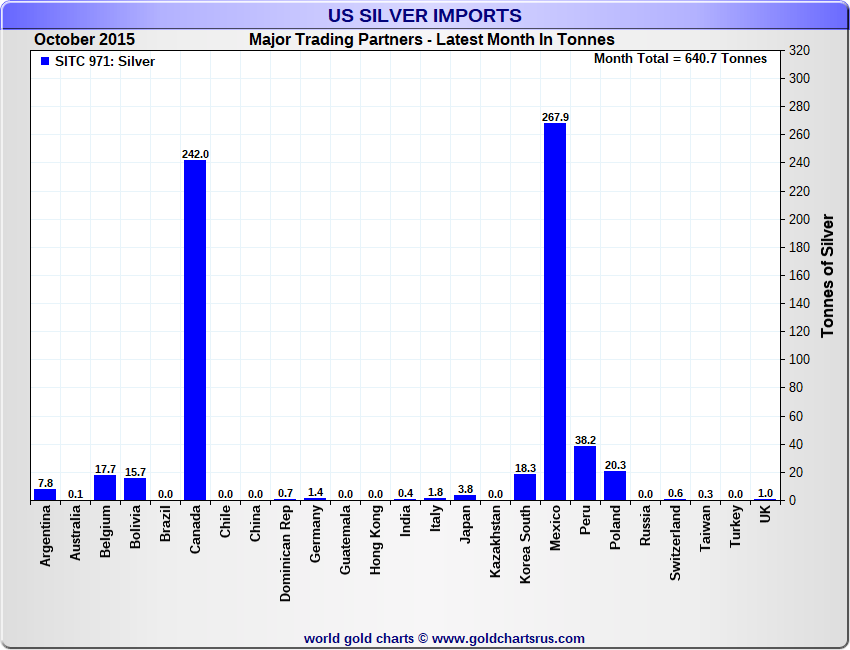
Task: Click the tall Mexico bar
Action: click(555, 310)
